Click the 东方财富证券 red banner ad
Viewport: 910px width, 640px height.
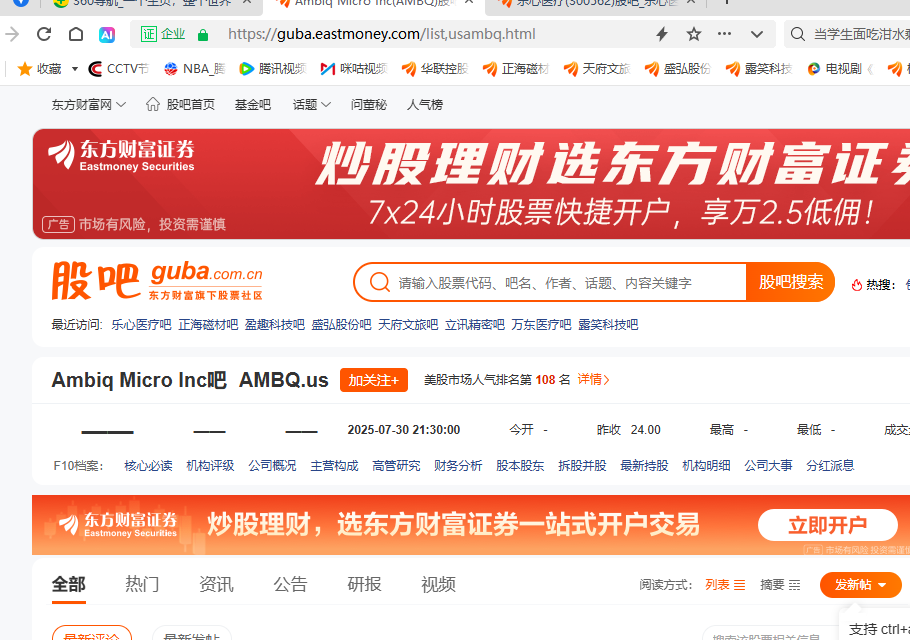point(471,184)
